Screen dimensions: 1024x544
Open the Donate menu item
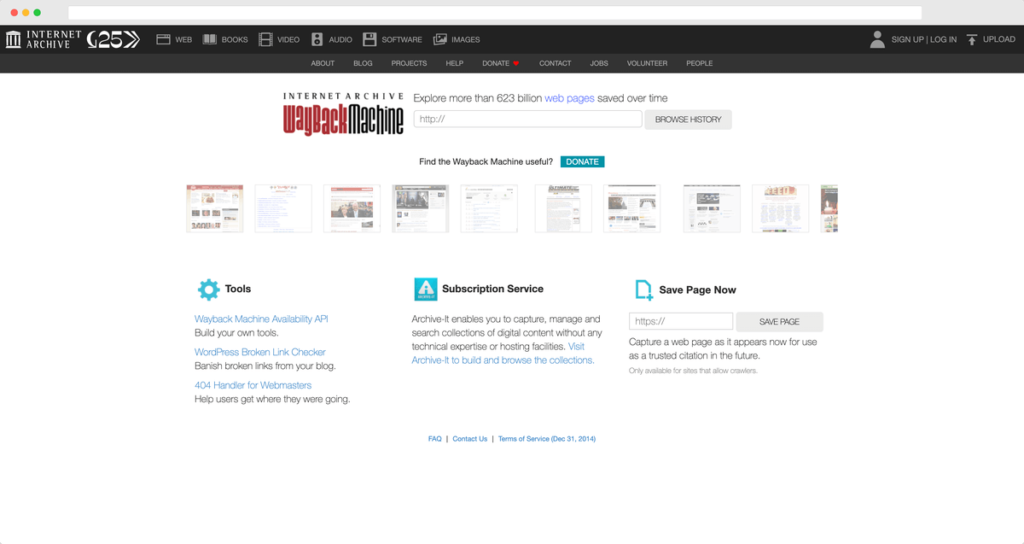coord(496,63)
